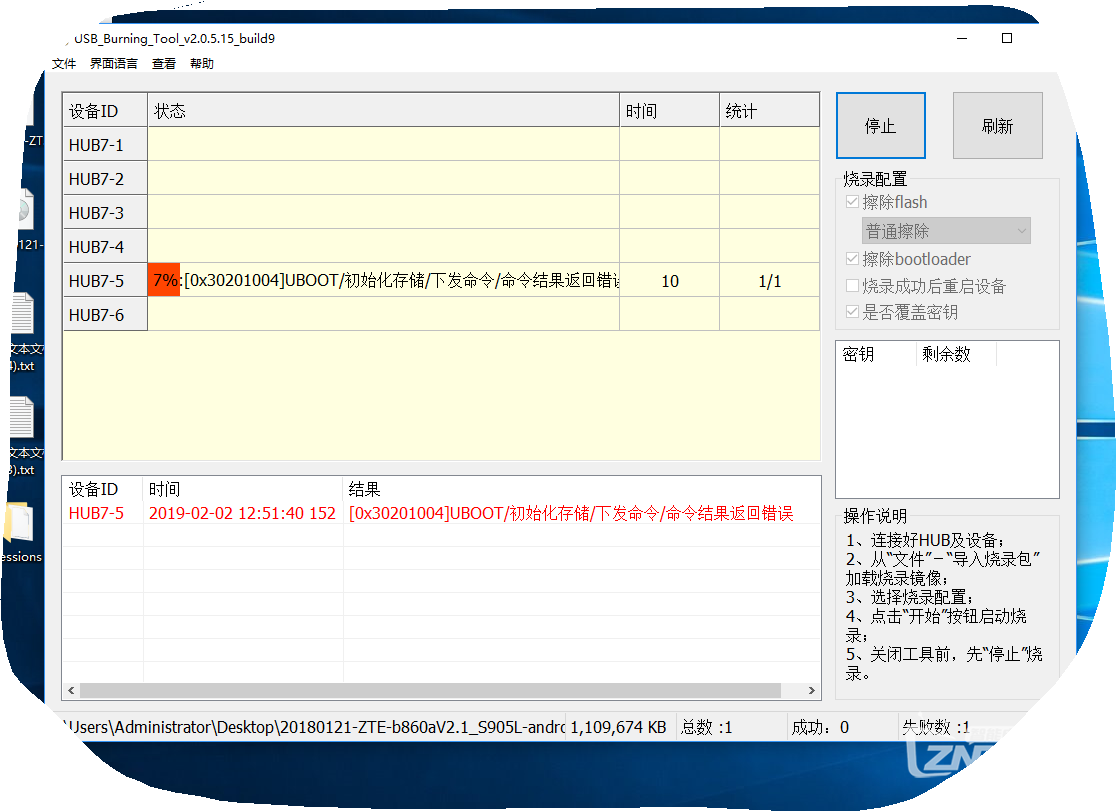
Task: Click the HUB7-5 time value 10
Action: 670,281
